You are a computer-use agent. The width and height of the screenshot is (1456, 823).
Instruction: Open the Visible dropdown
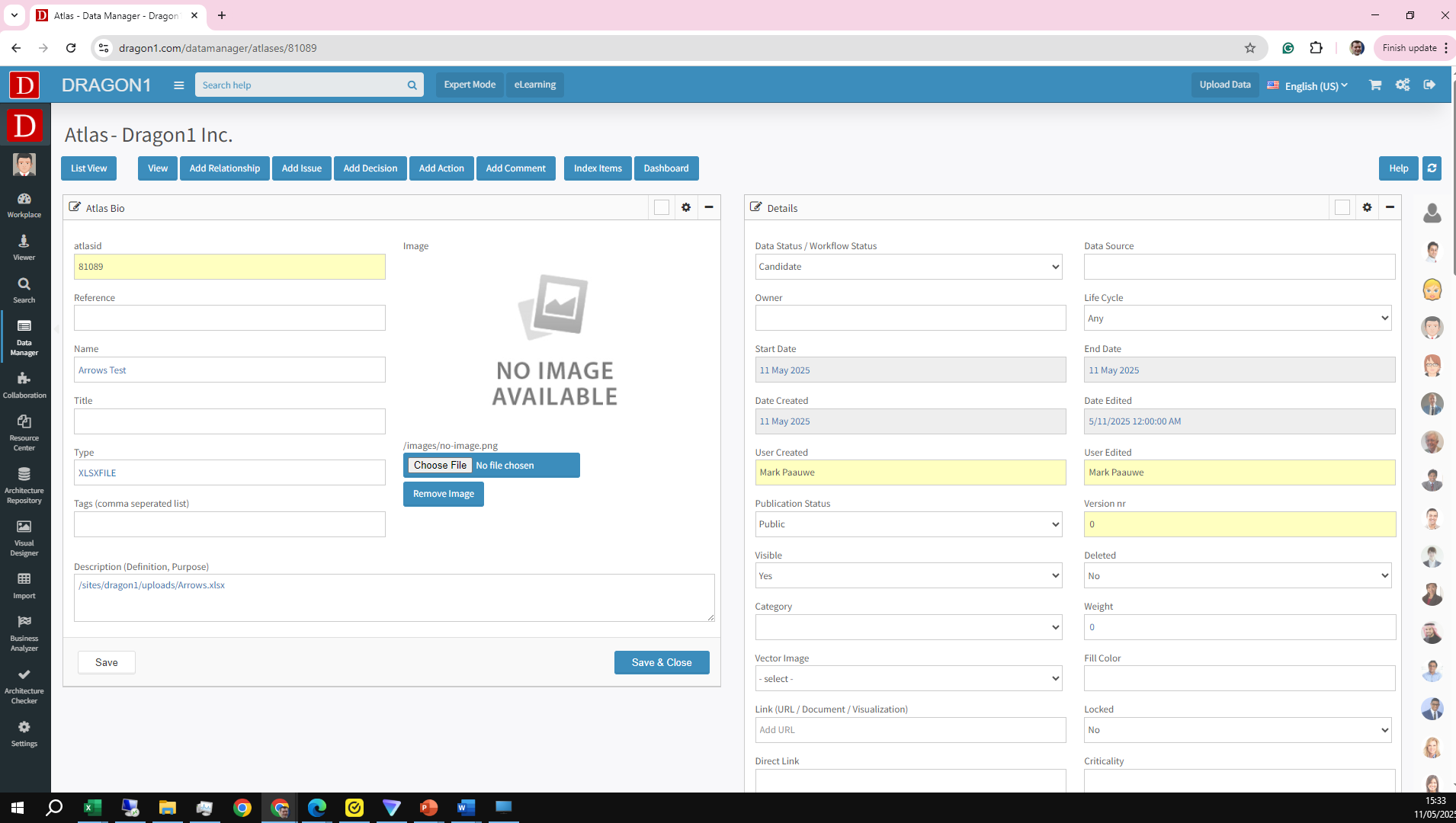point(909,576)
